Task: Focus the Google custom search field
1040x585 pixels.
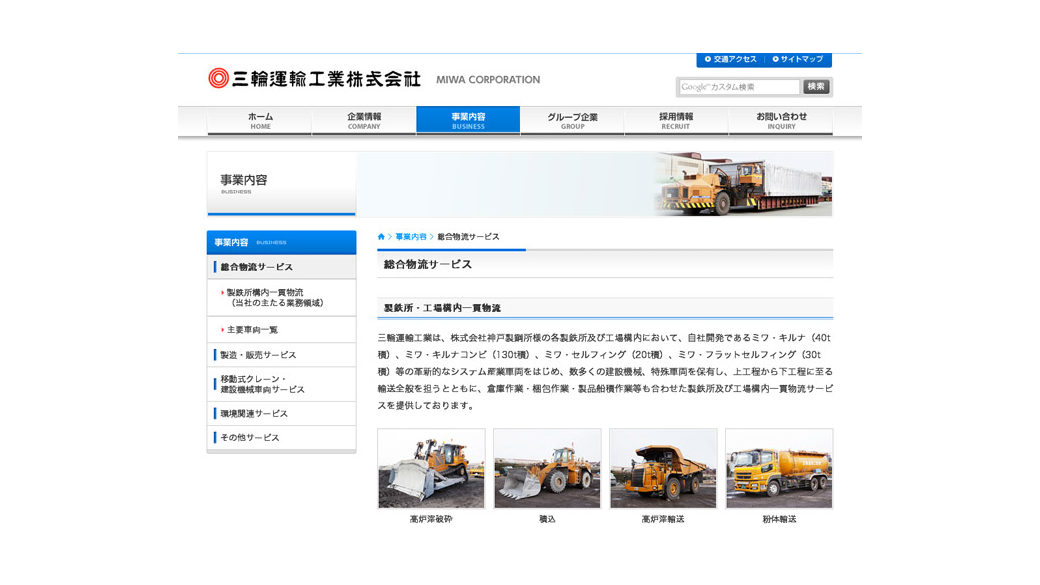Action: click(x=740, y=87)
